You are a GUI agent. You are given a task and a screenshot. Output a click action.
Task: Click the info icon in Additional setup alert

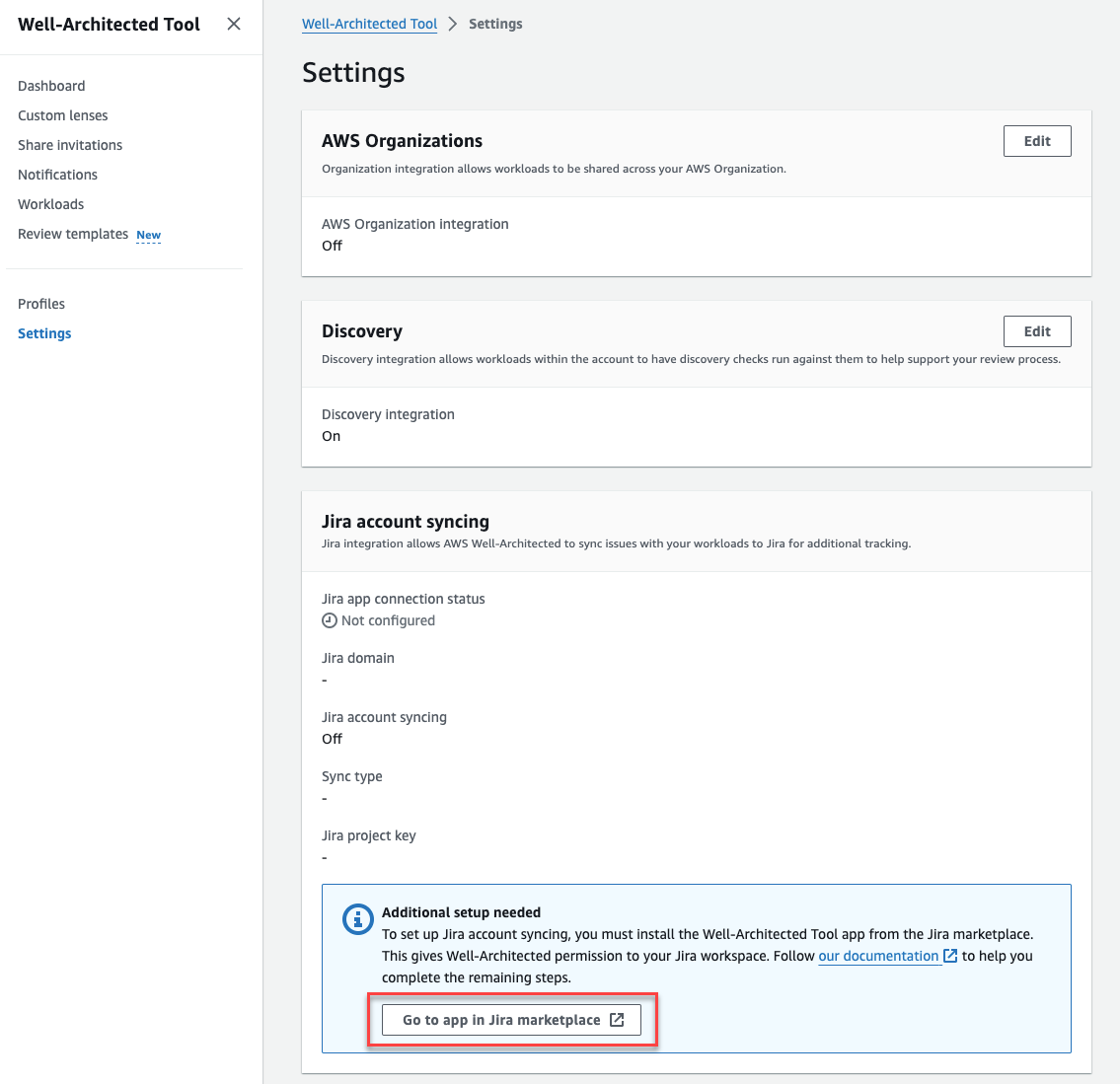tap(357, 918)
